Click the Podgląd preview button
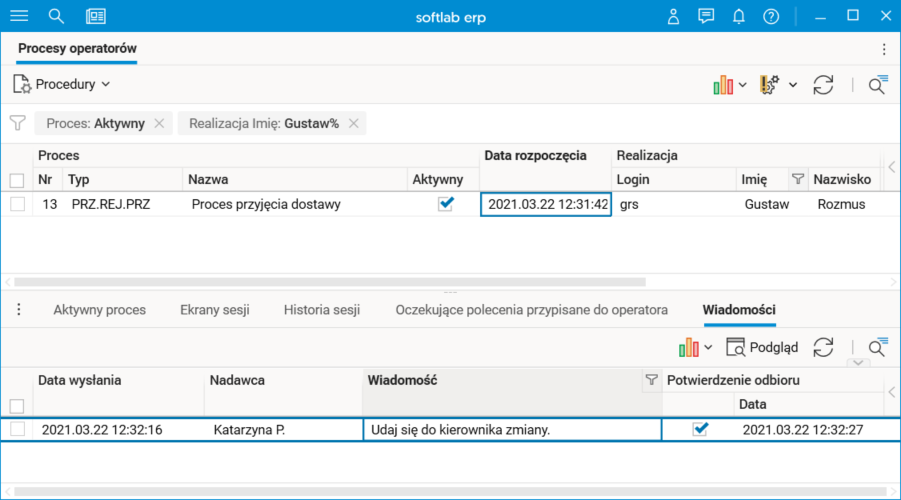Screen dimensions: 901x500 pos(762,347)
